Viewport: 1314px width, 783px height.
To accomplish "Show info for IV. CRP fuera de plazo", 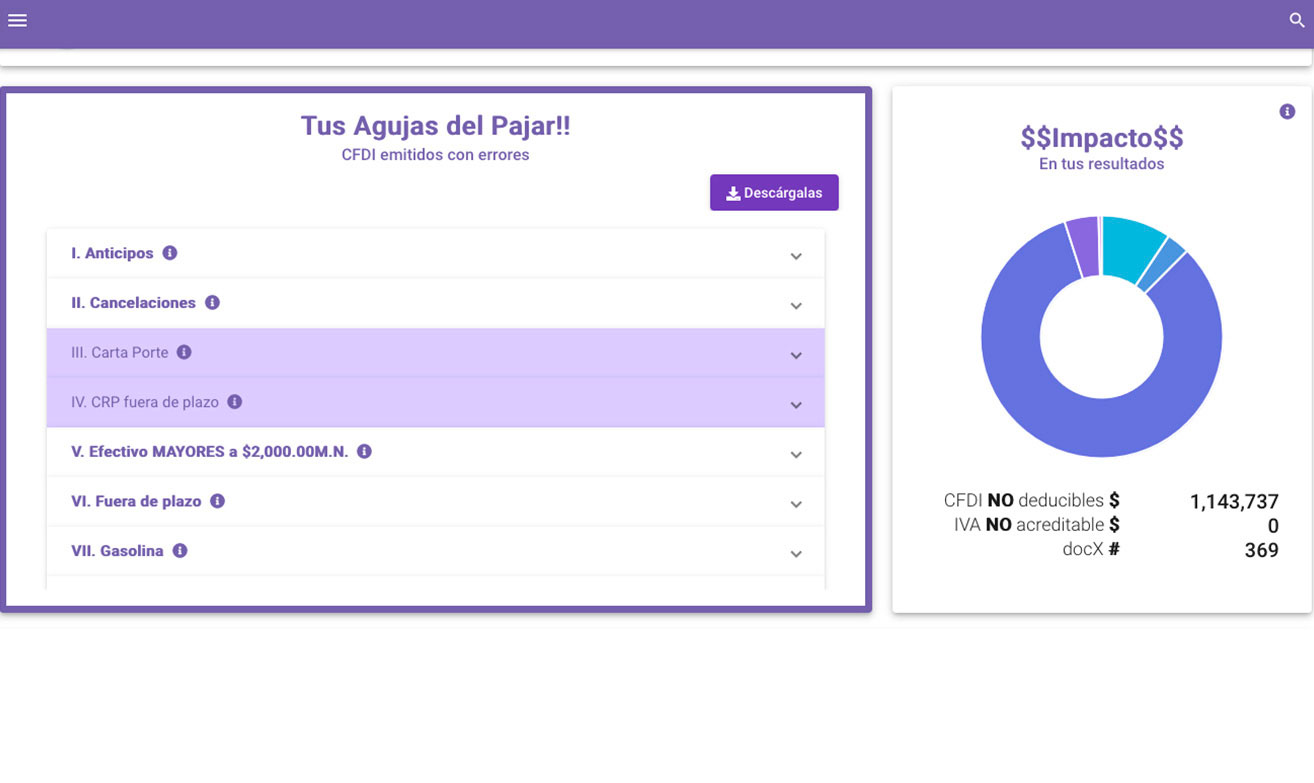I will [x=235, y=401].
